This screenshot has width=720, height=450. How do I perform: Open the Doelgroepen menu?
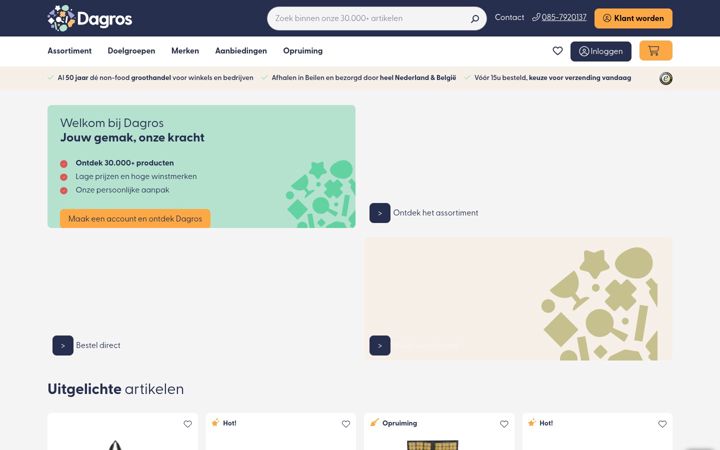point(131,51)
